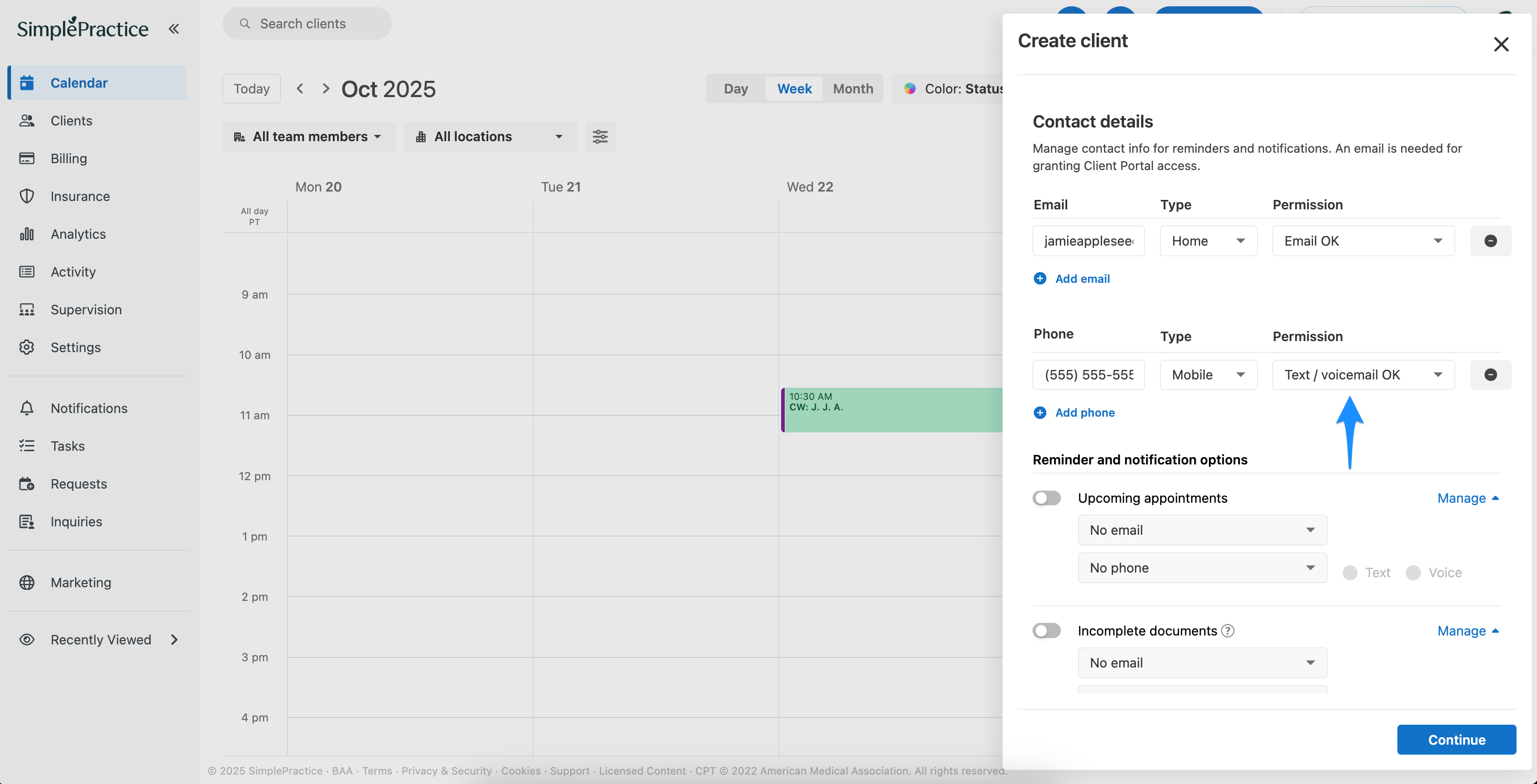The width and height of the screenshot is (1537, 784).
Task: Remove the phone row minus icon
Action: [x=1490, y=375]
